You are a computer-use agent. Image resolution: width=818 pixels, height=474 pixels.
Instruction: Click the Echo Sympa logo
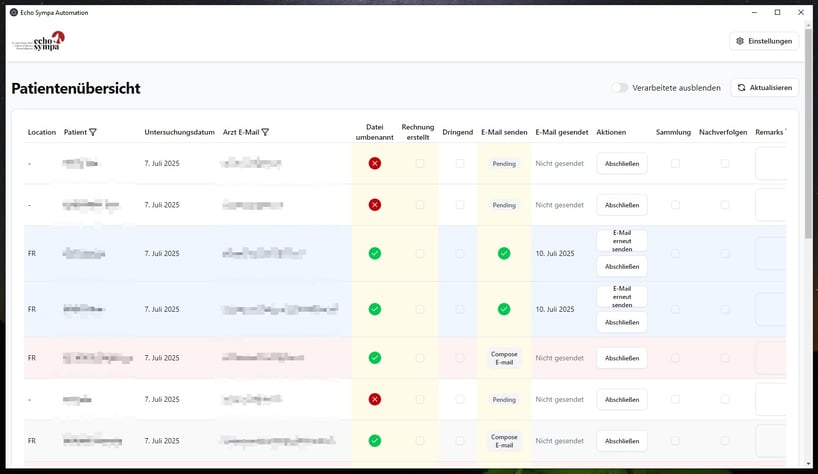pyautogui.click(x=39, y=42)
